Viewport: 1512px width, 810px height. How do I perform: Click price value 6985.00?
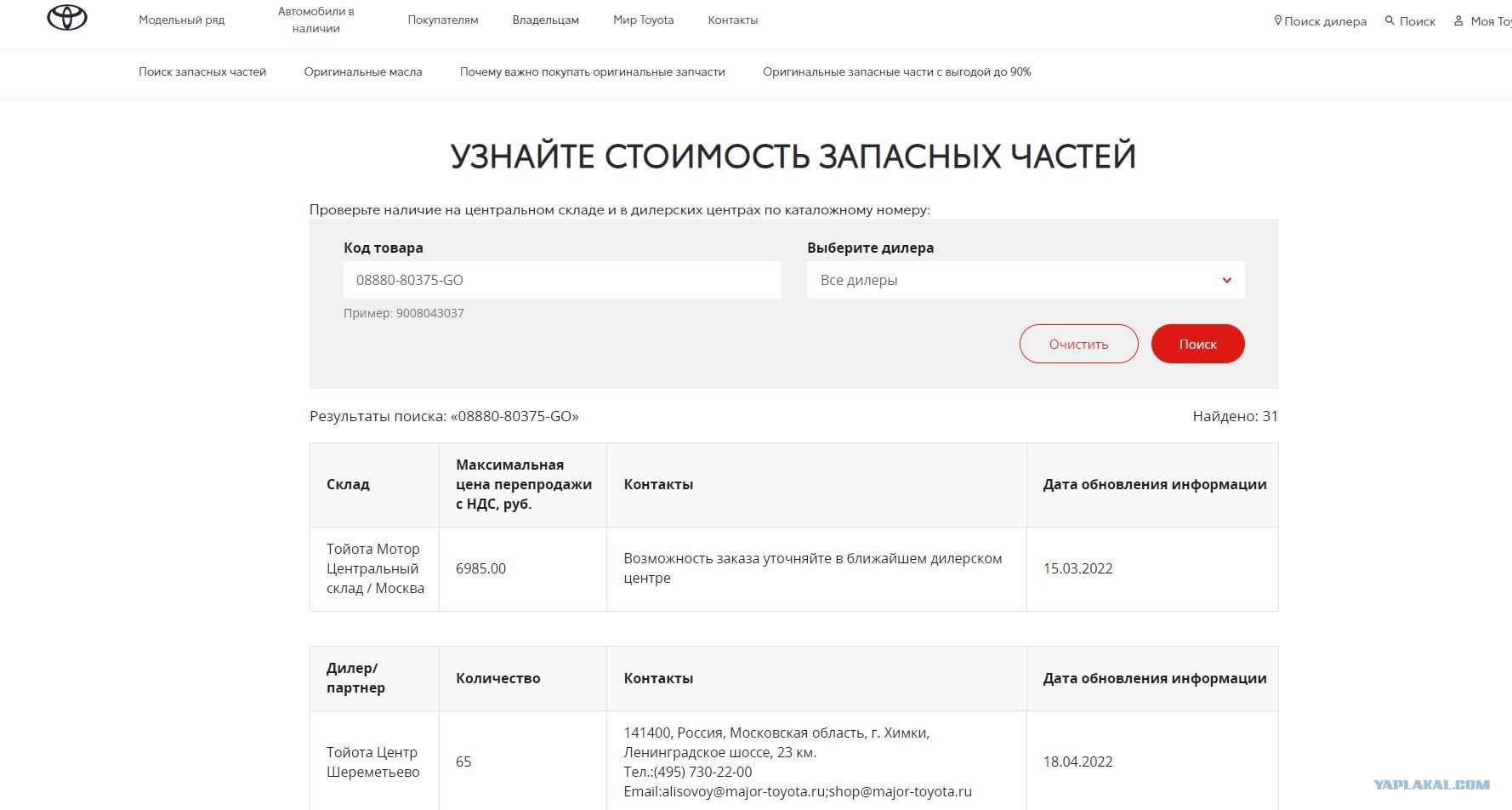pyautogui.click(x=481, y=568)
